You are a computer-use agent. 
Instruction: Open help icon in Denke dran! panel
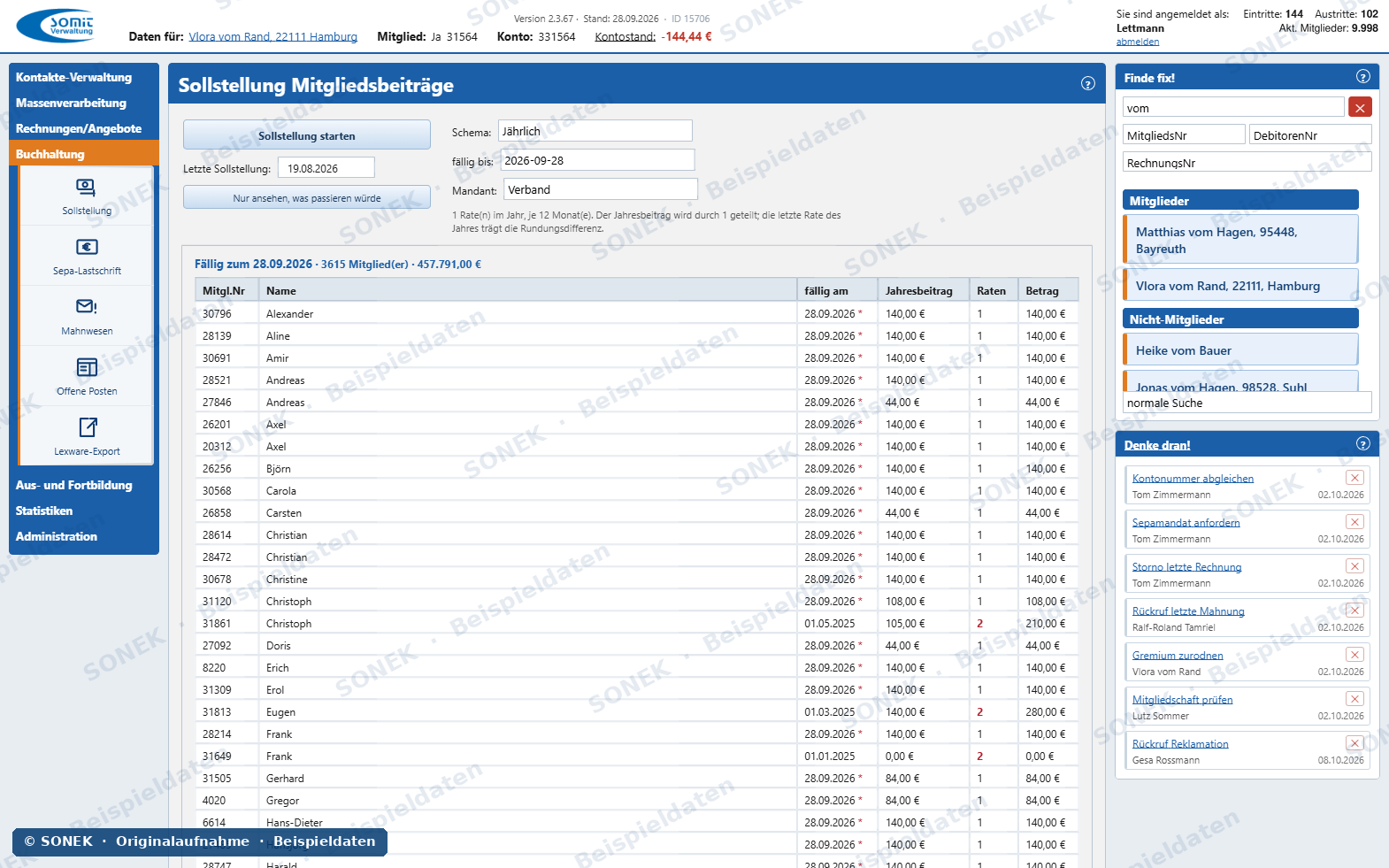click(1363, 443)
